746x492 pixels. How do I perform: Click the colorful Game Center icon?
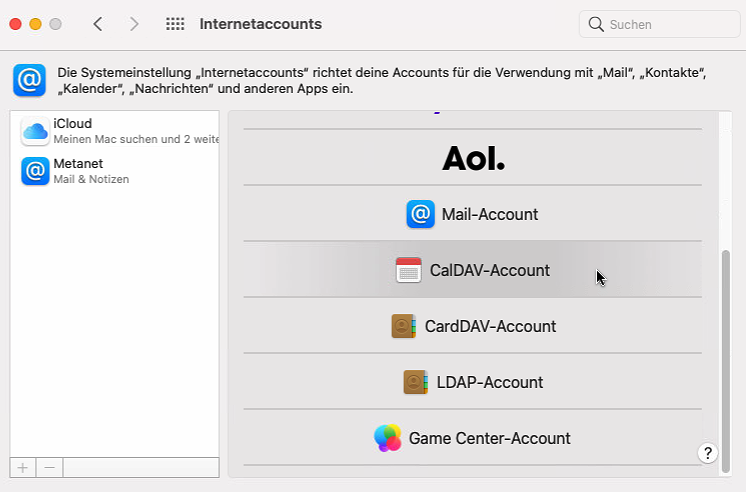387,438
